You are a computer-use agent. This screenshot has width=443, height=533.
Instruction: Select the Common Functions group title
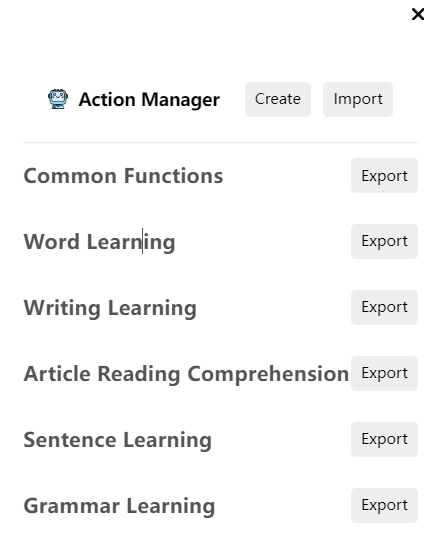click(x=123, y=176)
